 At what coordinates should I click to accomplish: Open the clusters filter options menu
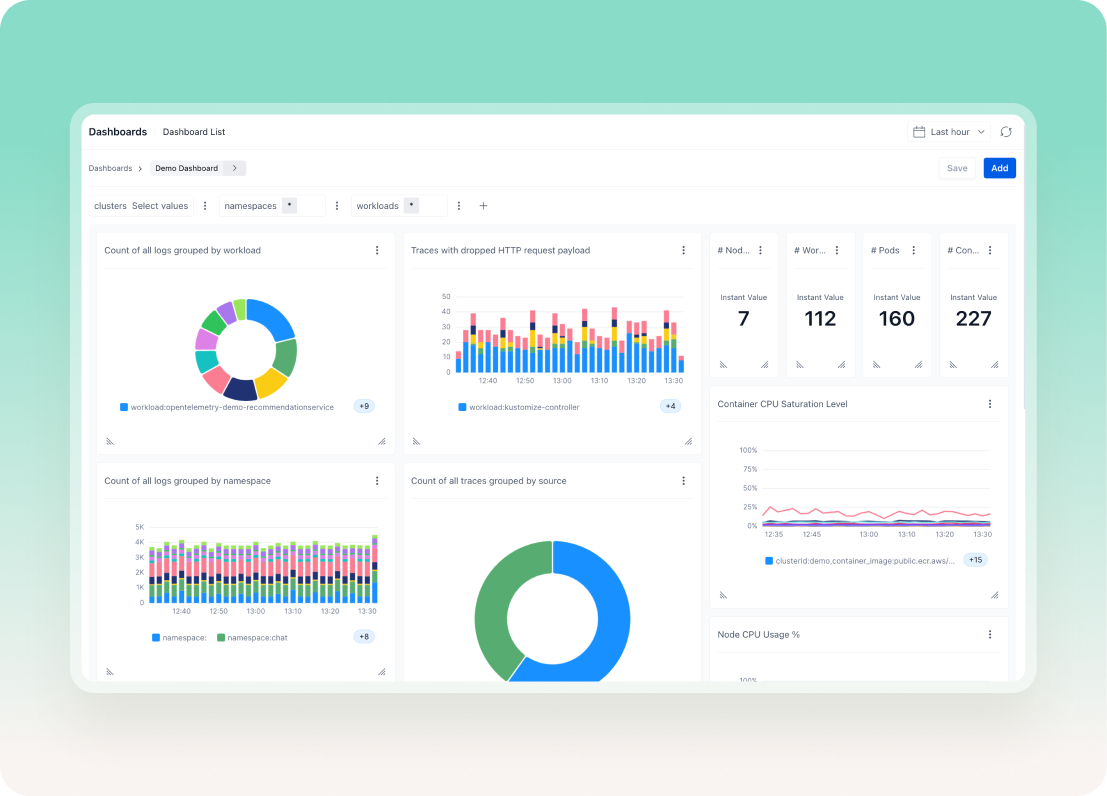205,206
